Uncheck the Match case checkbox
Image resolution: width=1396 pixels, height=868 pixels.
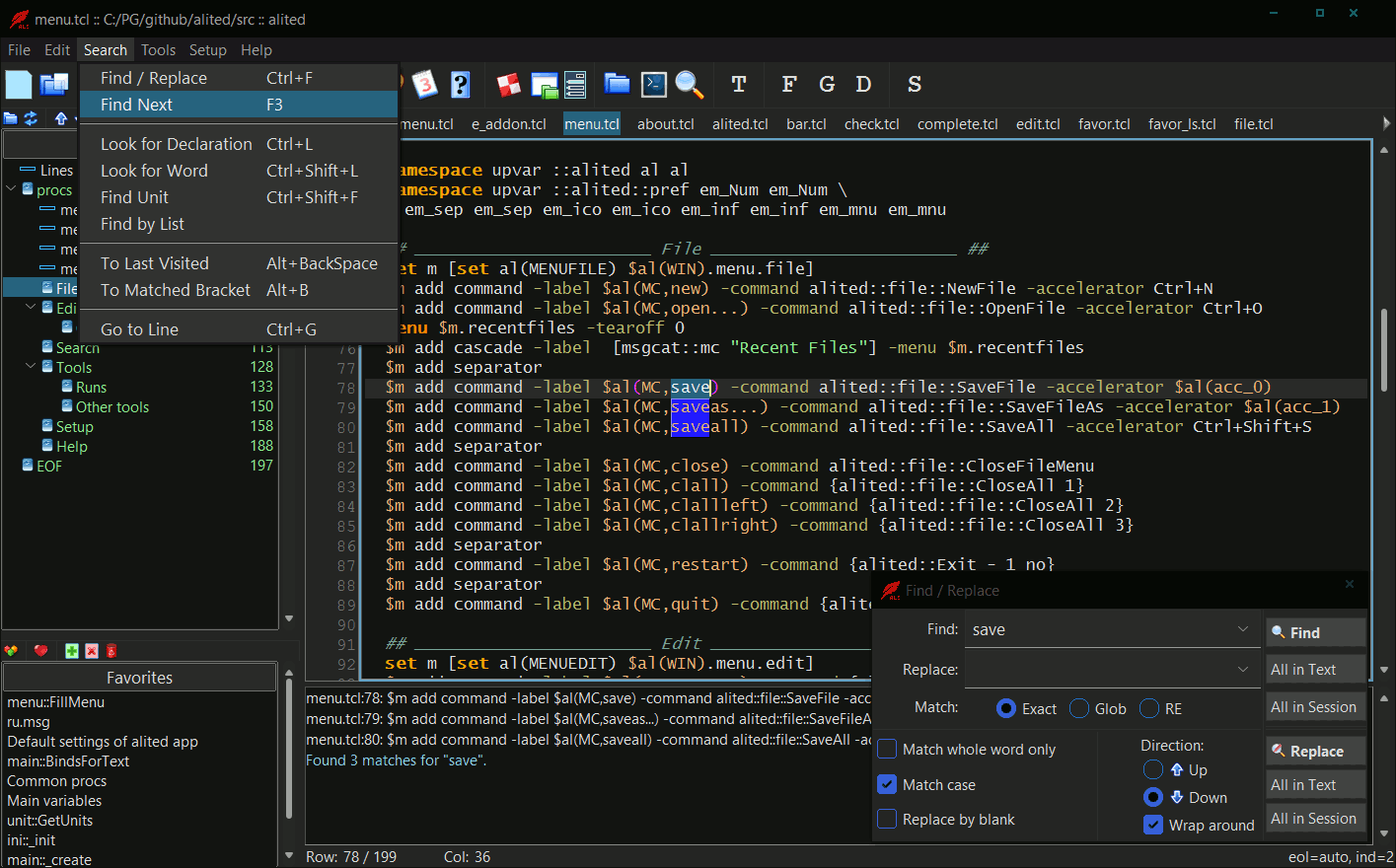[887, 784]
